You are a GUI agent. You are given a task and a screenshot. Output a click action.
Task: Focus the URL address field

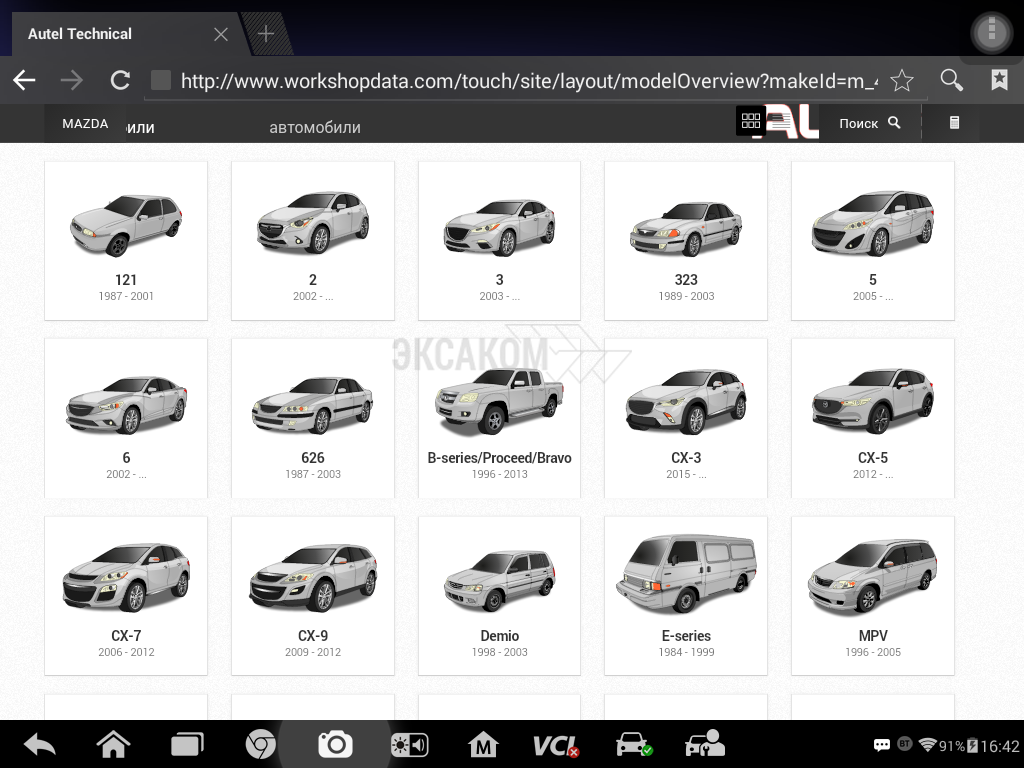(x=520, y=81)
